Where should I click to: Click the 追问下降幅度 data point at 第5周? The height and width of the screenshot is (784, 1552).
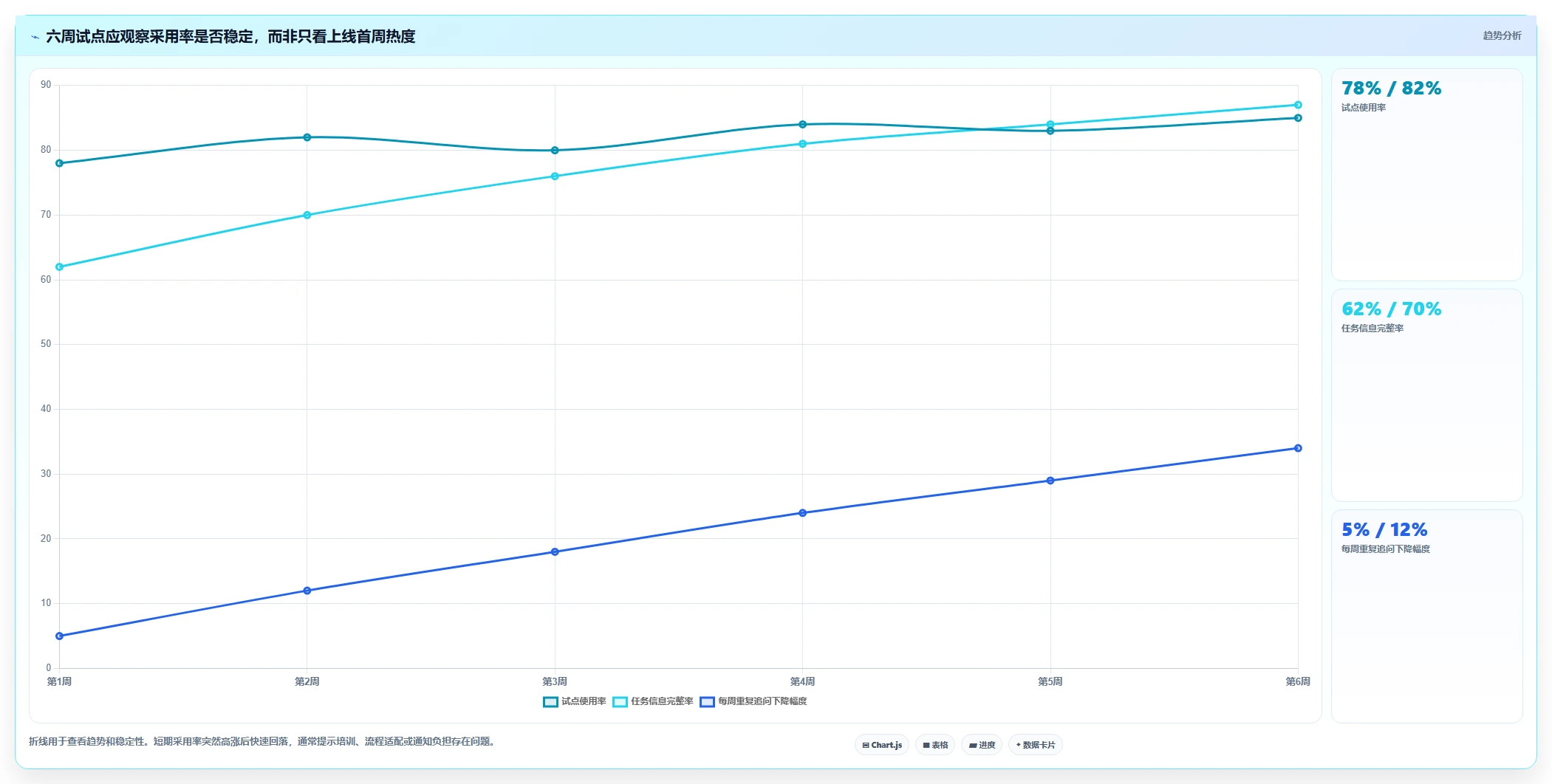(1050, 481)
